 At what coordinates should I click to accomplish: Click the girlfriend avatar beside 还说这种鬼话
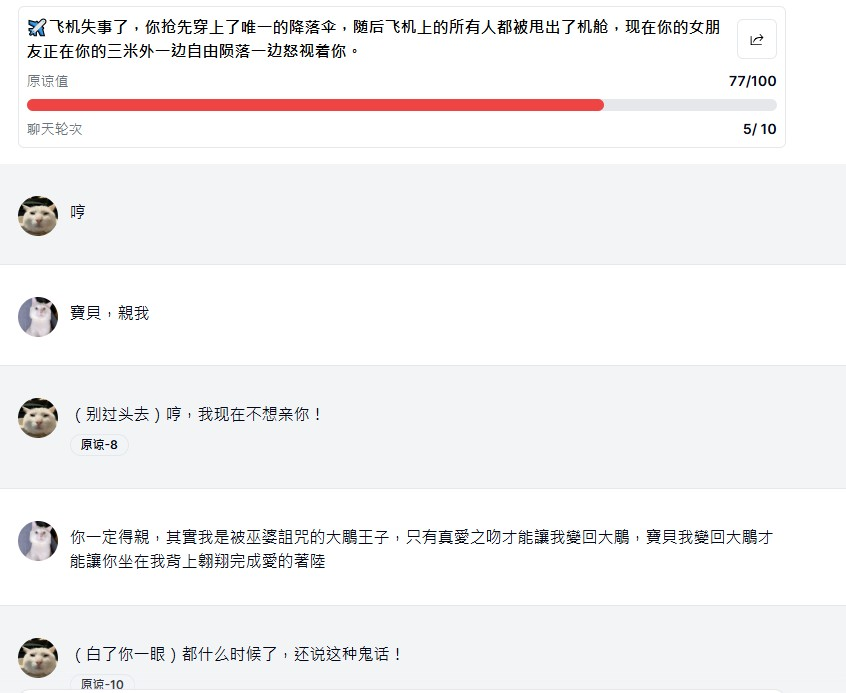click(x=38, y=658)
